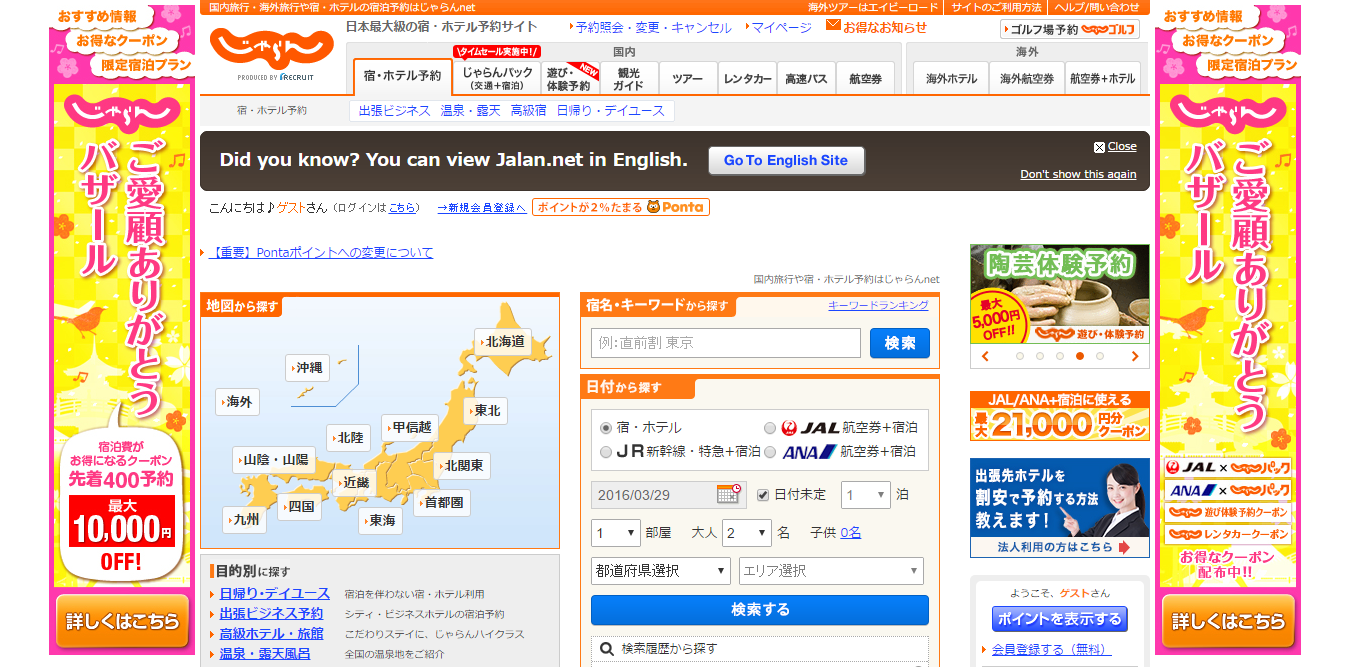This screenshot has height=667, width=1349.
Task: Open the 大人 adults count dropdown
Action: coord(747,533)
